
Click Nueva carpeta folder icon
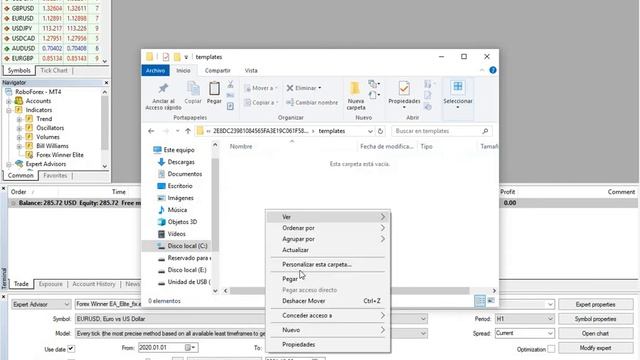355,88
